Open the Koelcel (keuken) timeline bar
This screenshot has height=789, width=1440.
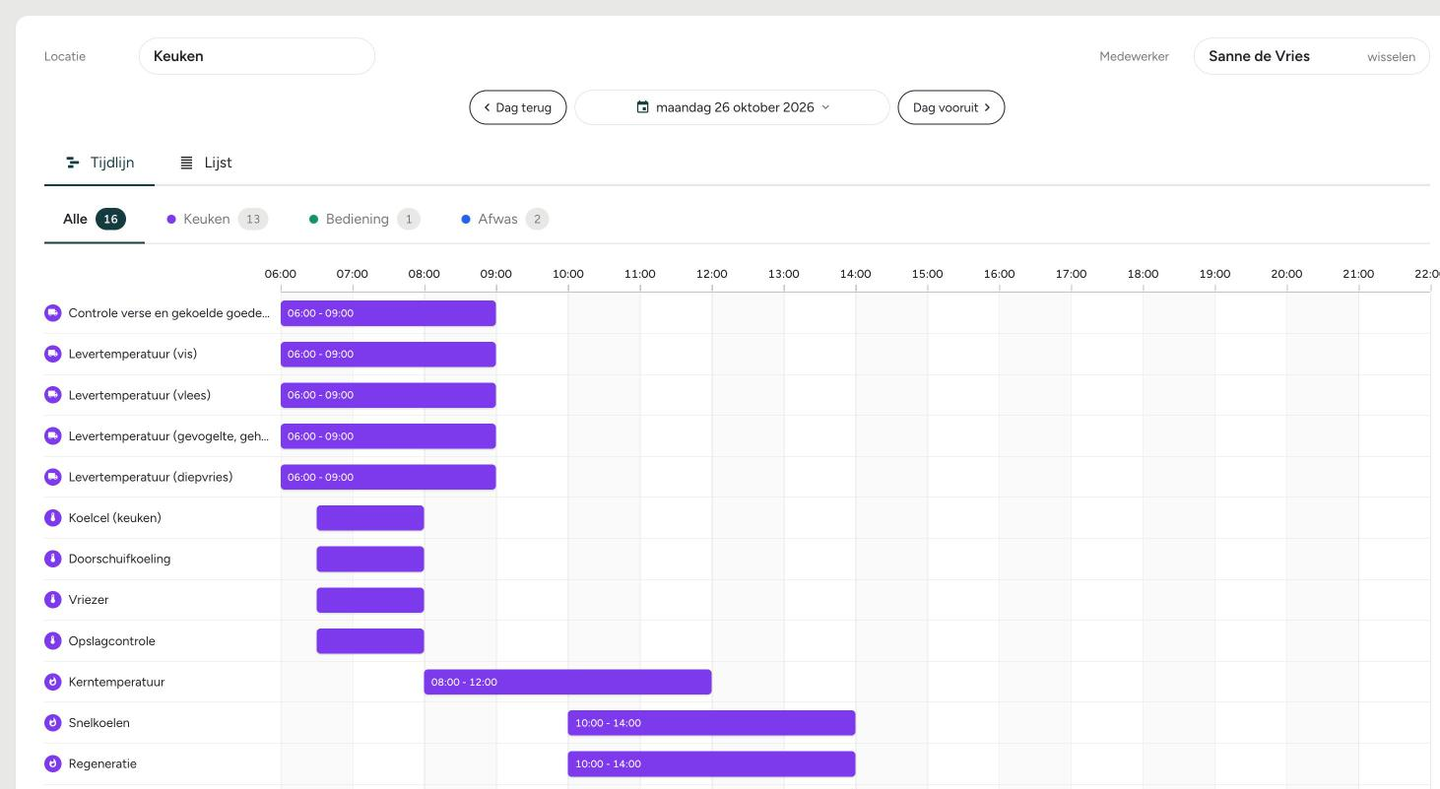370,518
